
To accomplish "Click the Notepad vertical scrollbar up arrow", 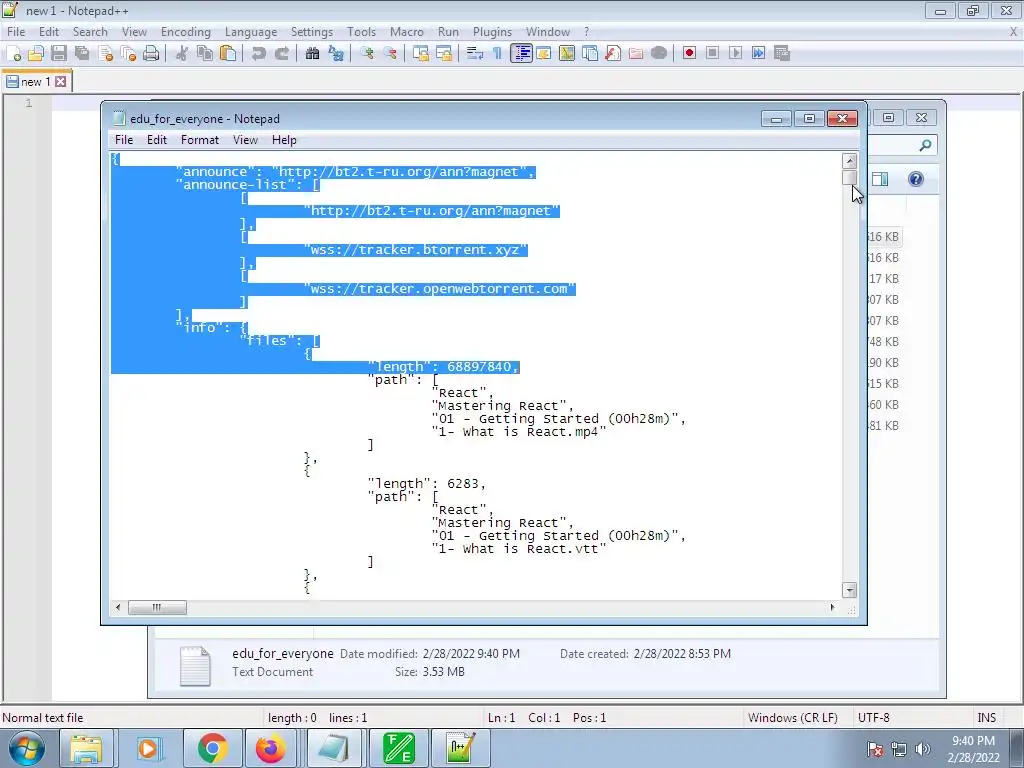I will [x=850, y=161].
